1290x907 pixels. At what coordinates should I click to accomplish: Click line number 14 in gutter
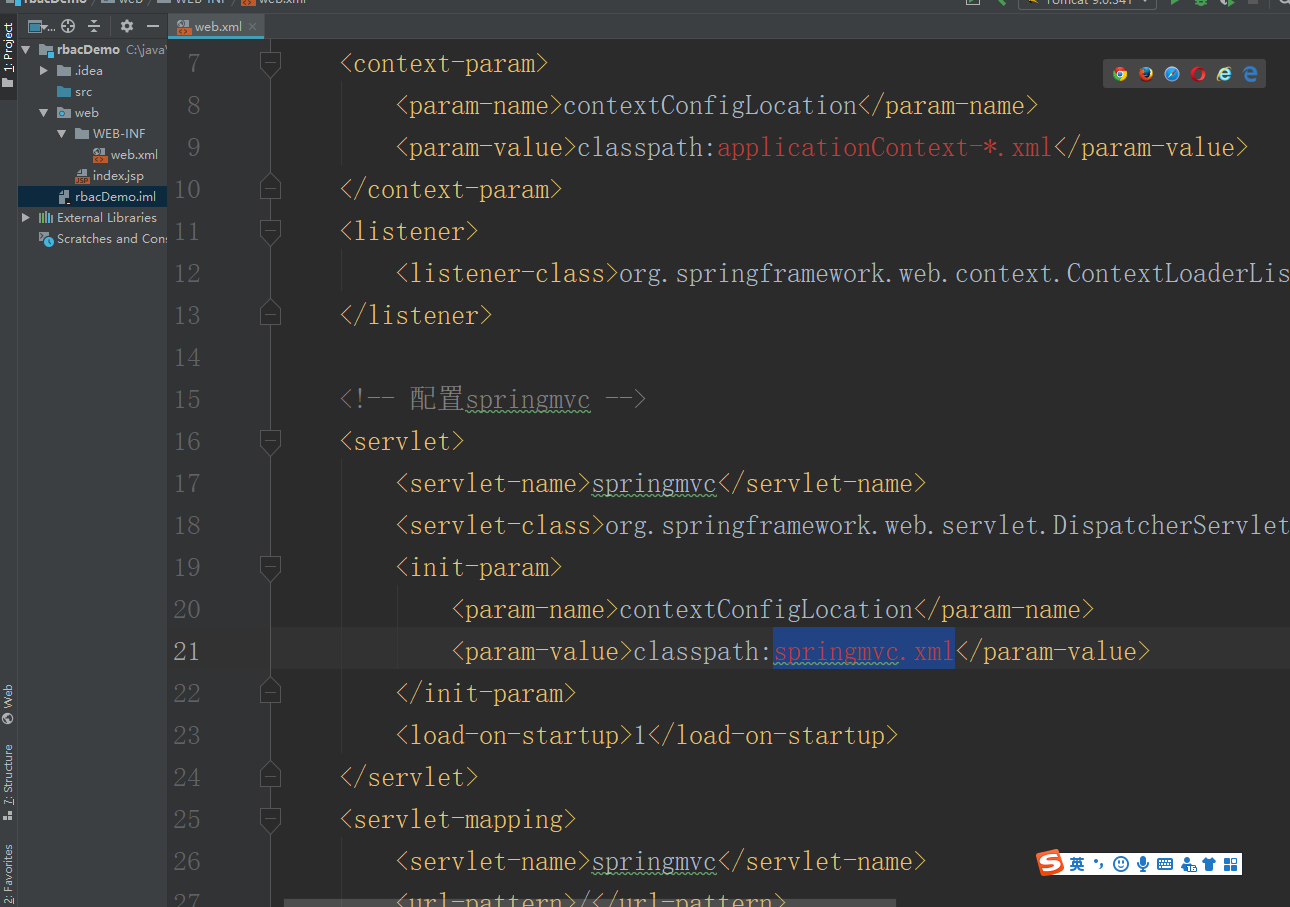187,358
